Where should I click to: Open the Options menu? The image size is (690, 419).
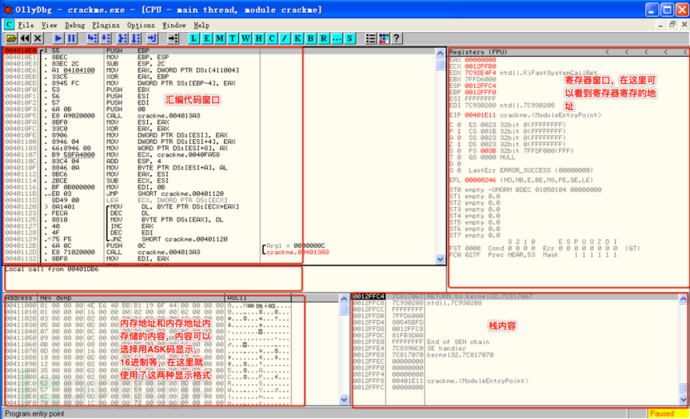coord(141,25)
